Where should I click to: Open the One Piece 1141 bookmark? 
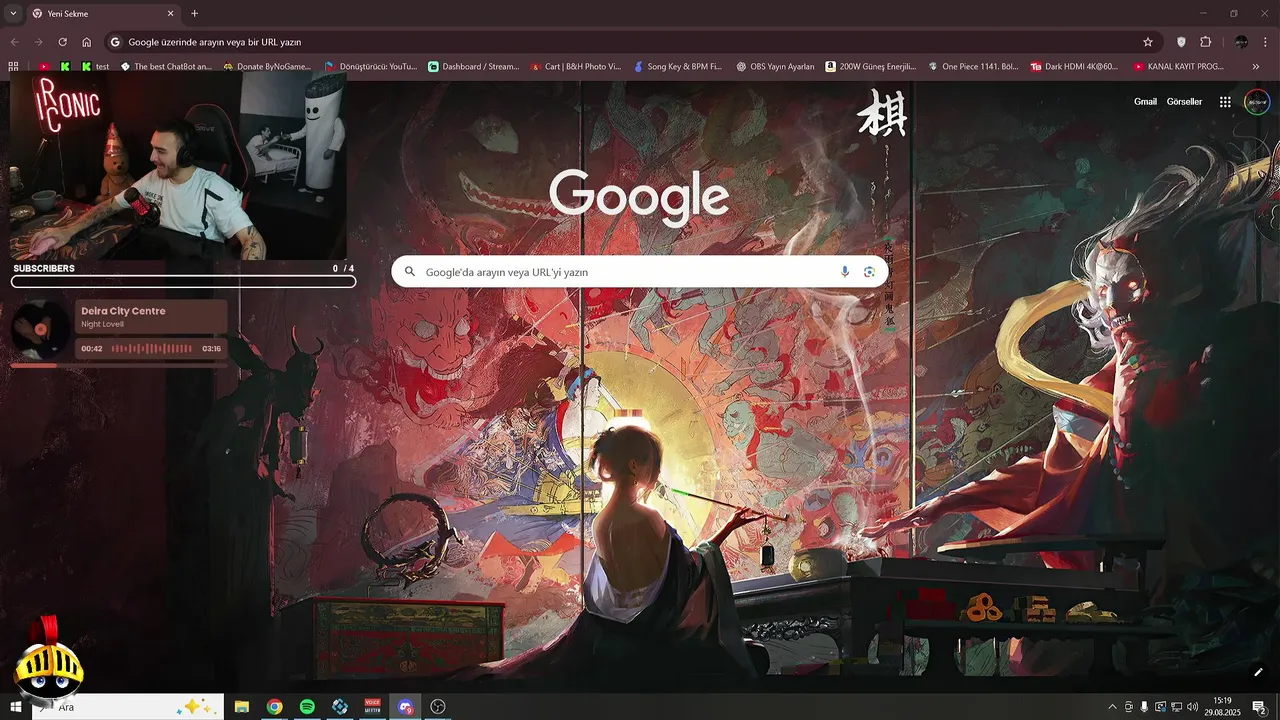click(973, 66)
